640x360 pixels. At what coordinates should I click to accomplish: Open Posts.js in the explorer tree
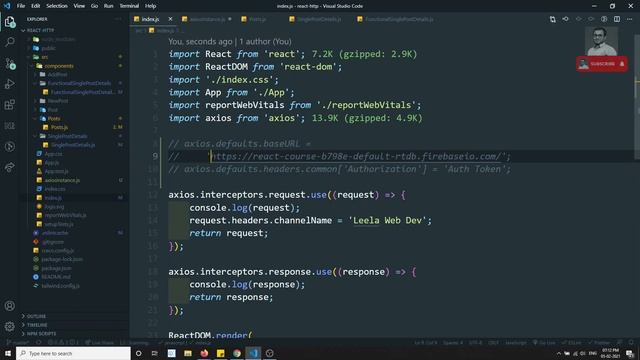point(60,127)
